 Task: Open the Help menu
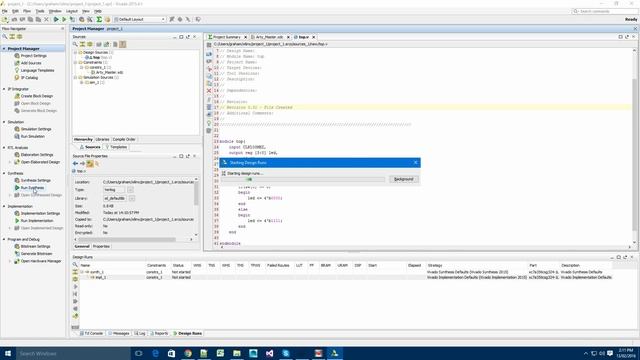pos(98,11)
